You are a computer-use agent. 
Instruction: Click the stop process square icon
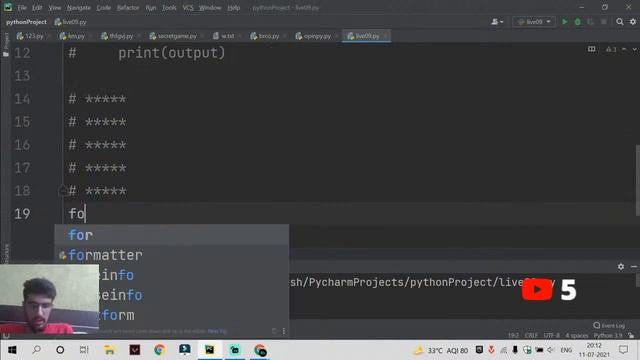point(604,22)
